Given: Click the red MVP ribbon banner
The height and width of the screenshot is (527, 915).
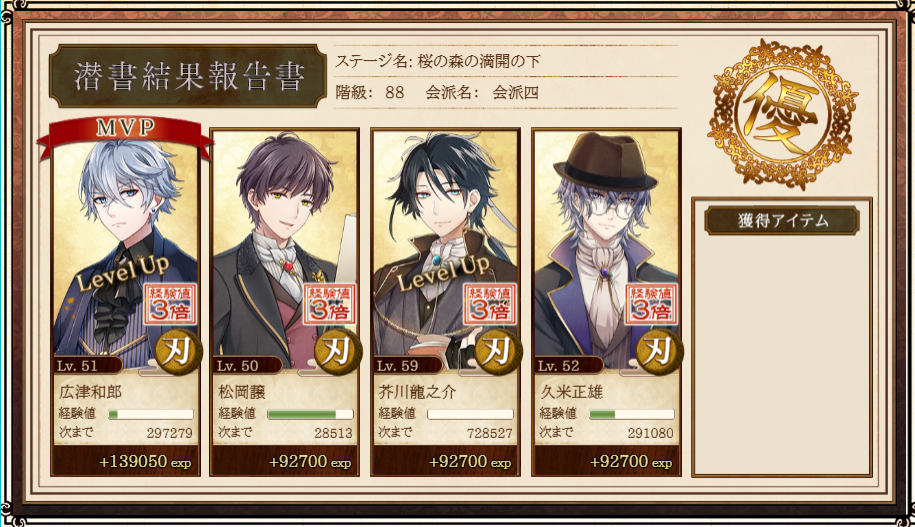Looking at the screenshot, I should click(x=125, y=134).
